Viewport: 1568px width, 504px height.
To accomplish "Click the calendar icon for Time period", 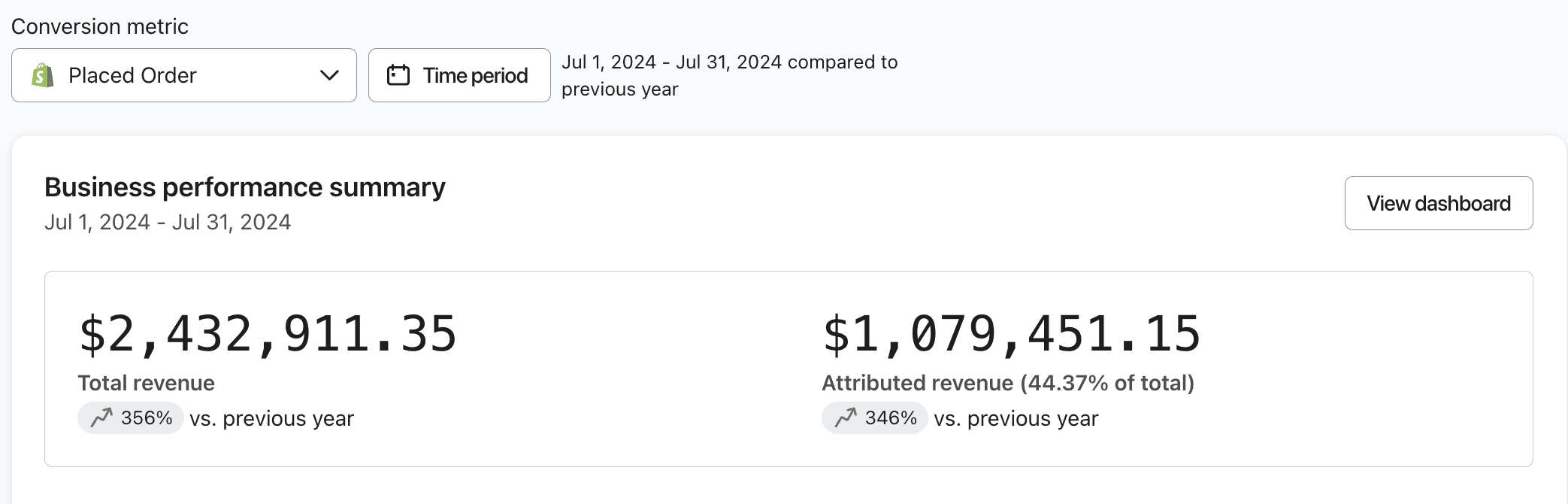I will click(398, 75).
